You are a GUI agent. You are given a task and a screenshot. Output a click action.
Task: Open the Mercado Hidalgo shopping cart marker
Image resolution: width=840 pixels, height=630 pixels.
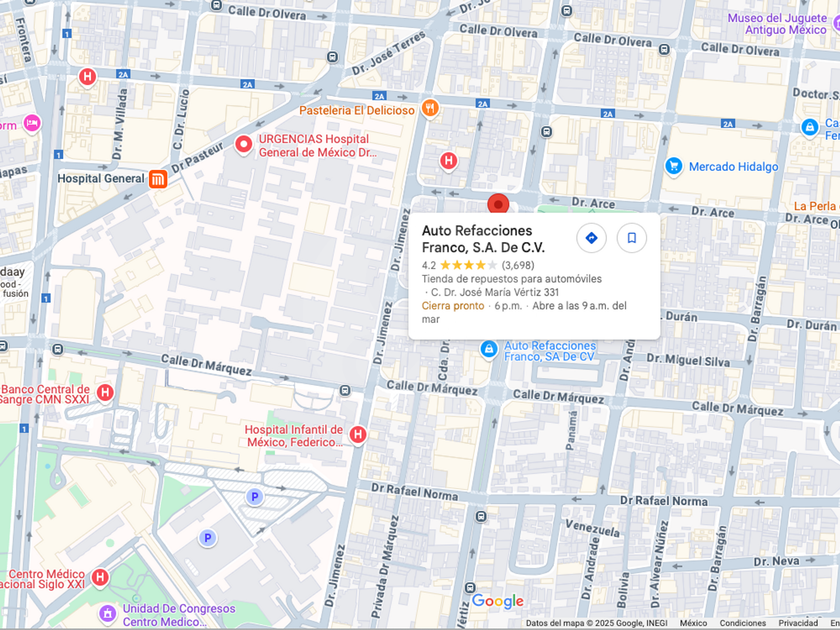pos(674,166)
